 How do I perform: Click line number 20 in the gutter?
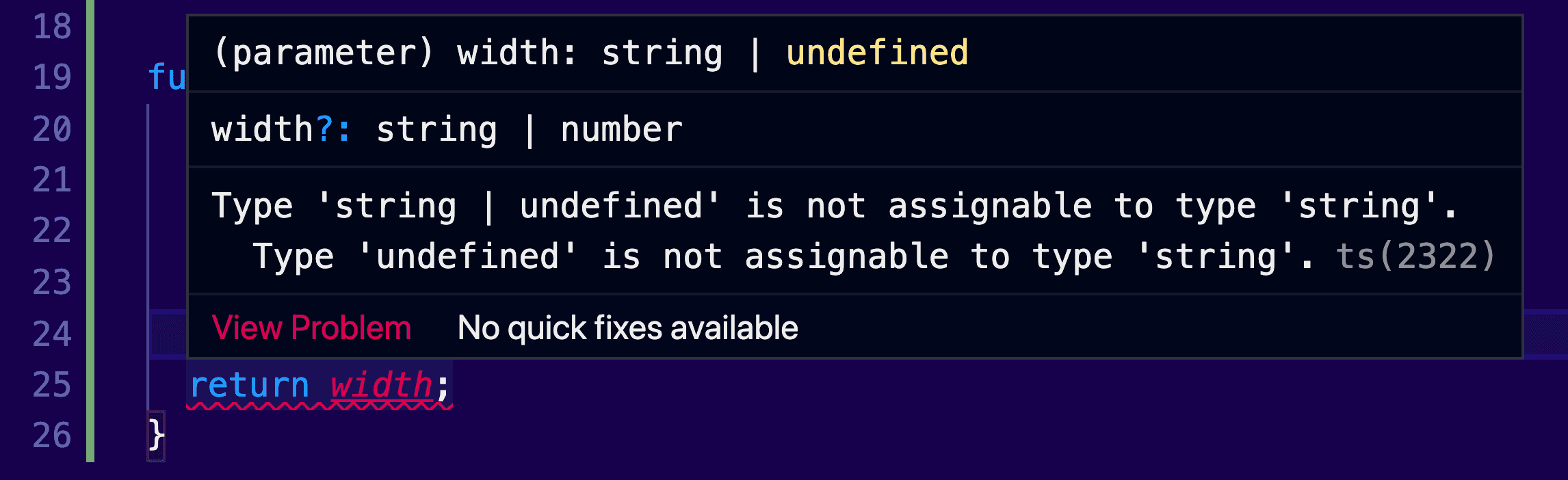coord(52,129)
